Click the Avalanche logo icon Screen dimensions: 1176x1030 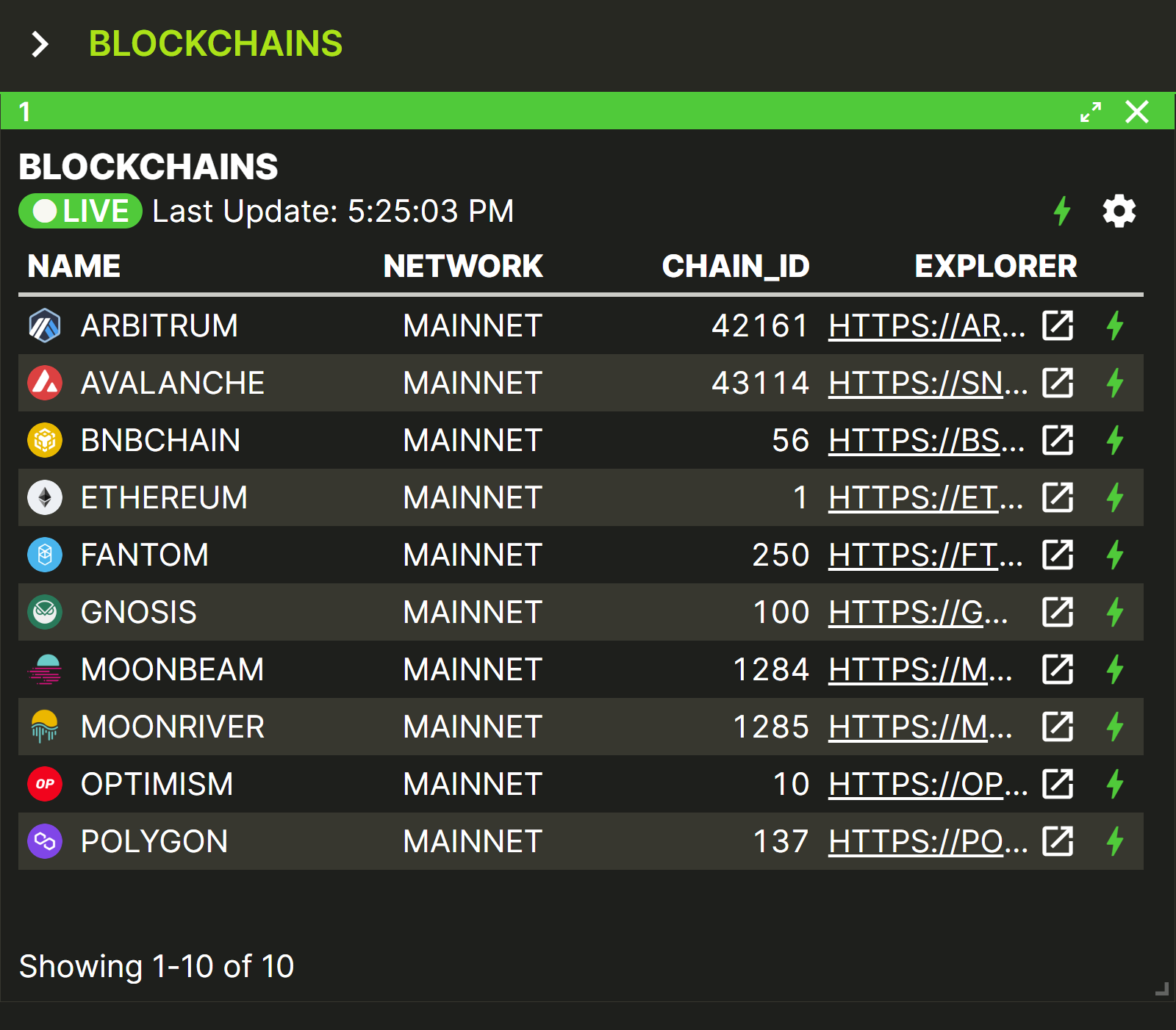point(45,383)
